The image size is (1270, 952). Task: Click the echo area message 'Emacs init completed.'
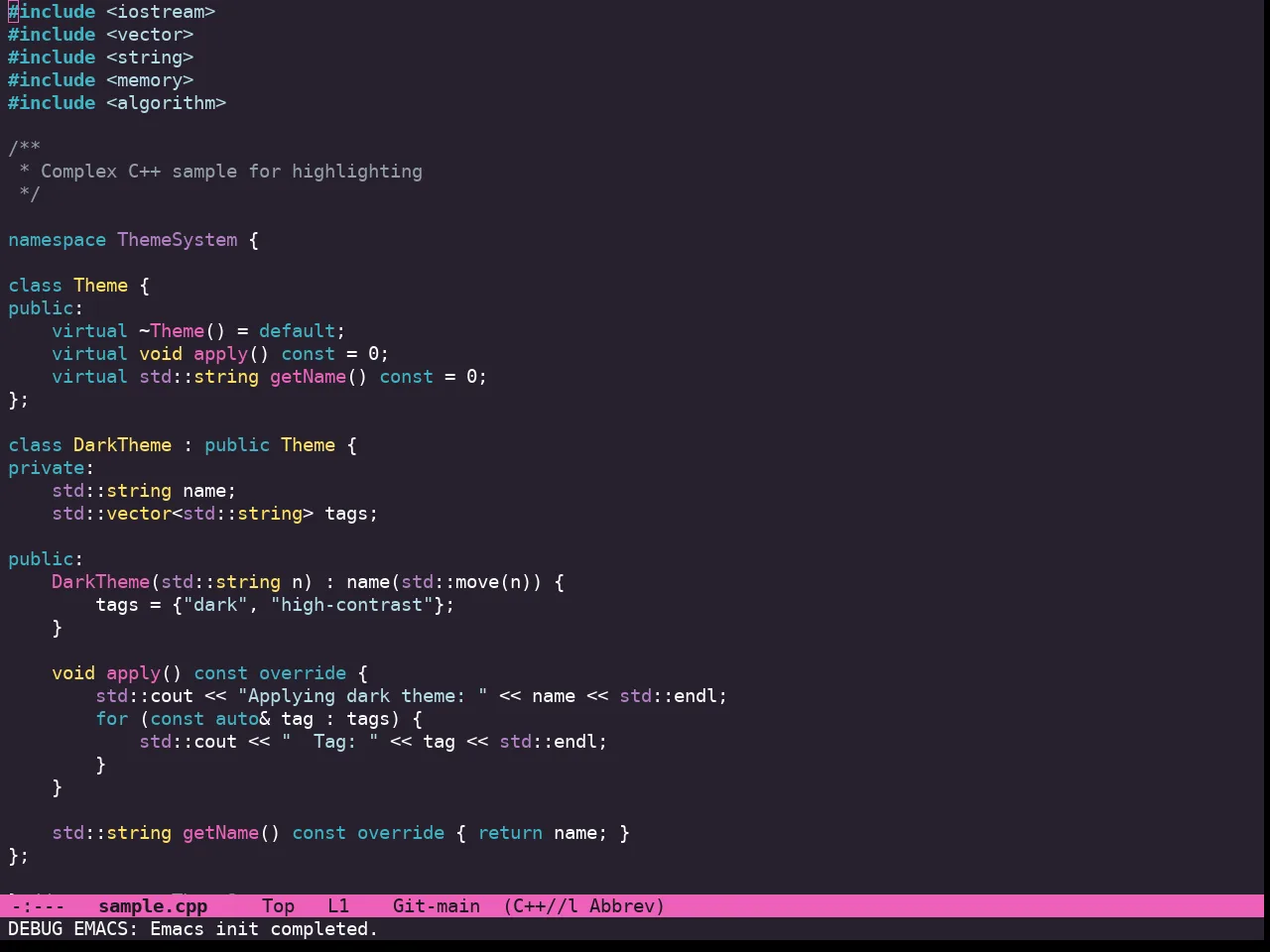(x=264, y=929)
